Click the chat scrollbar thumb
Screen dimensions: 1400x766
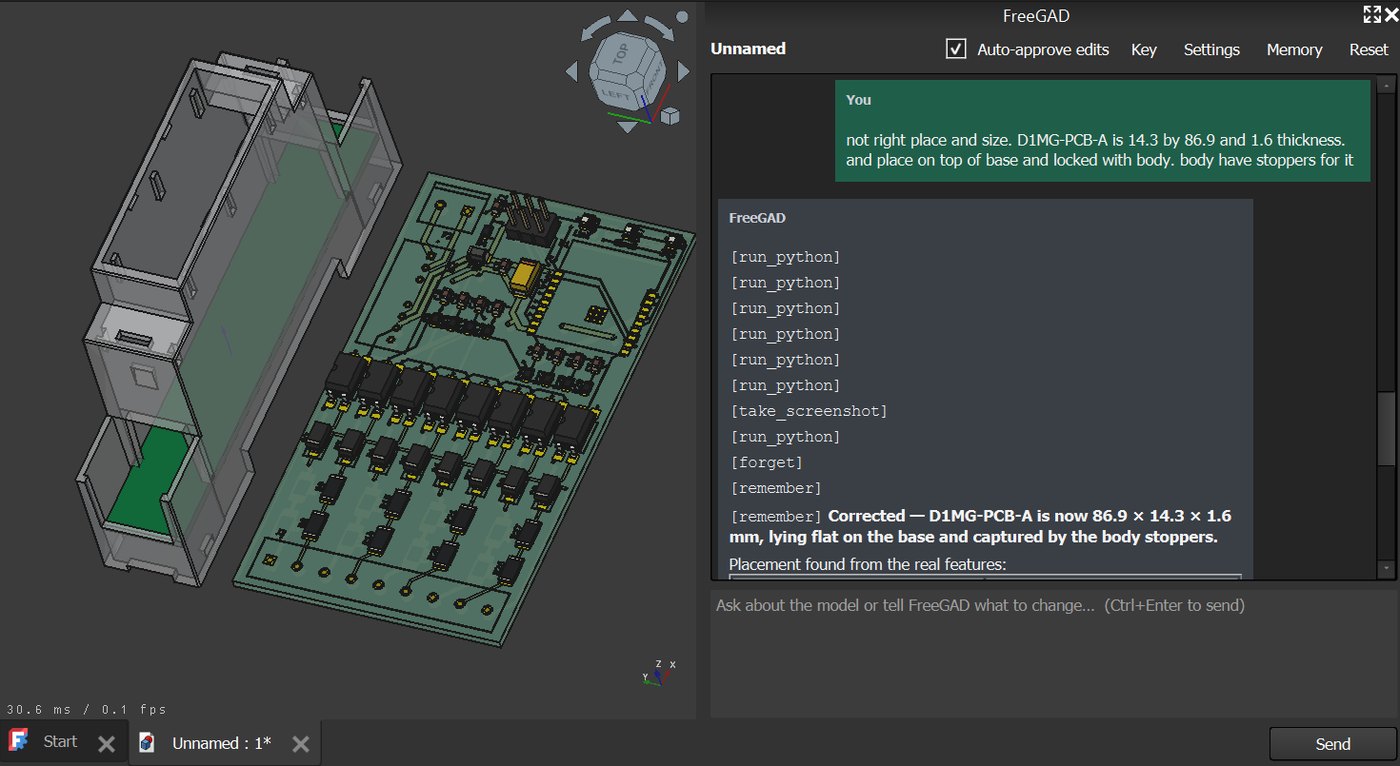(x=1385, y=430)
